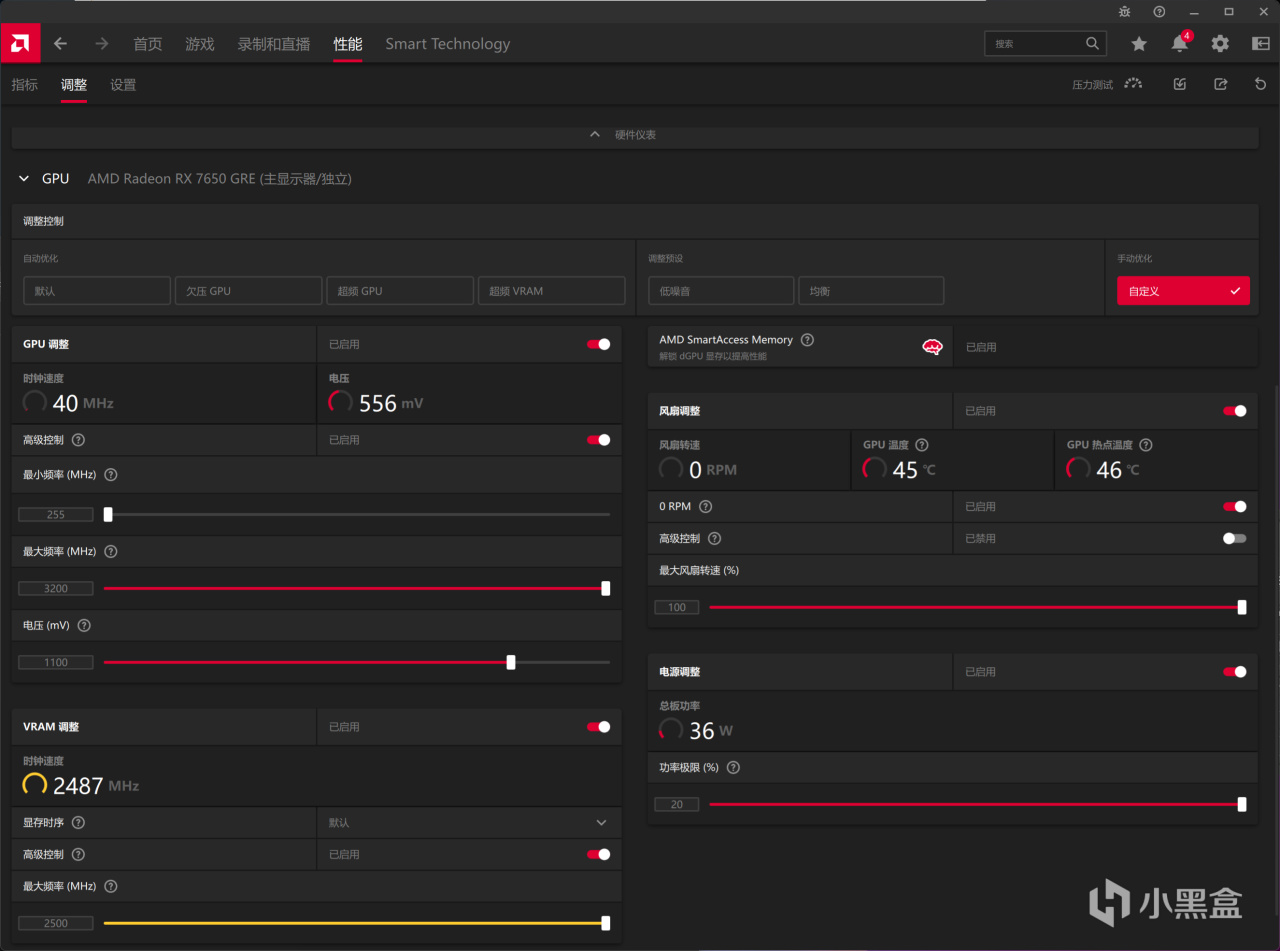Show help for GPU 调整 高级控制
The width and height of the screenshot is (1280, 951).
(x=78, y=440)
